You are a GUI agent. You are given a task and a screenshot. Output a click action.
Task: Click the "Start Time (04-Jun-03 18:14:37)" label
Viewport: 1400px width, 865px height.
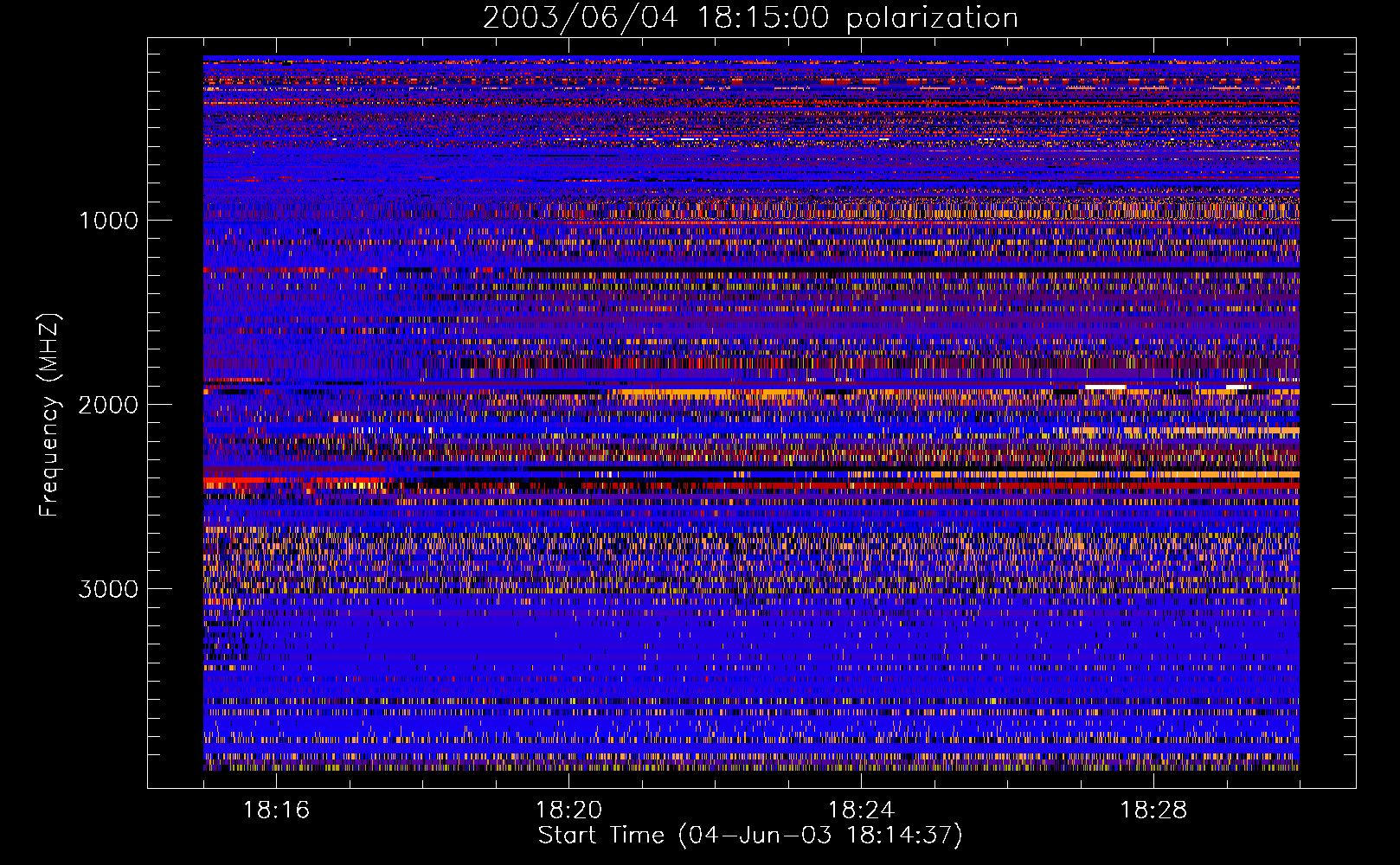point(750,836)
